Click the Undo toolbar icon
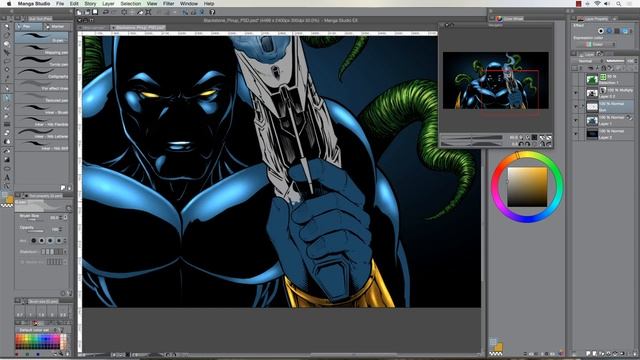Image resolution: width=640 pixels, height=360 pixels. (106, 12)
